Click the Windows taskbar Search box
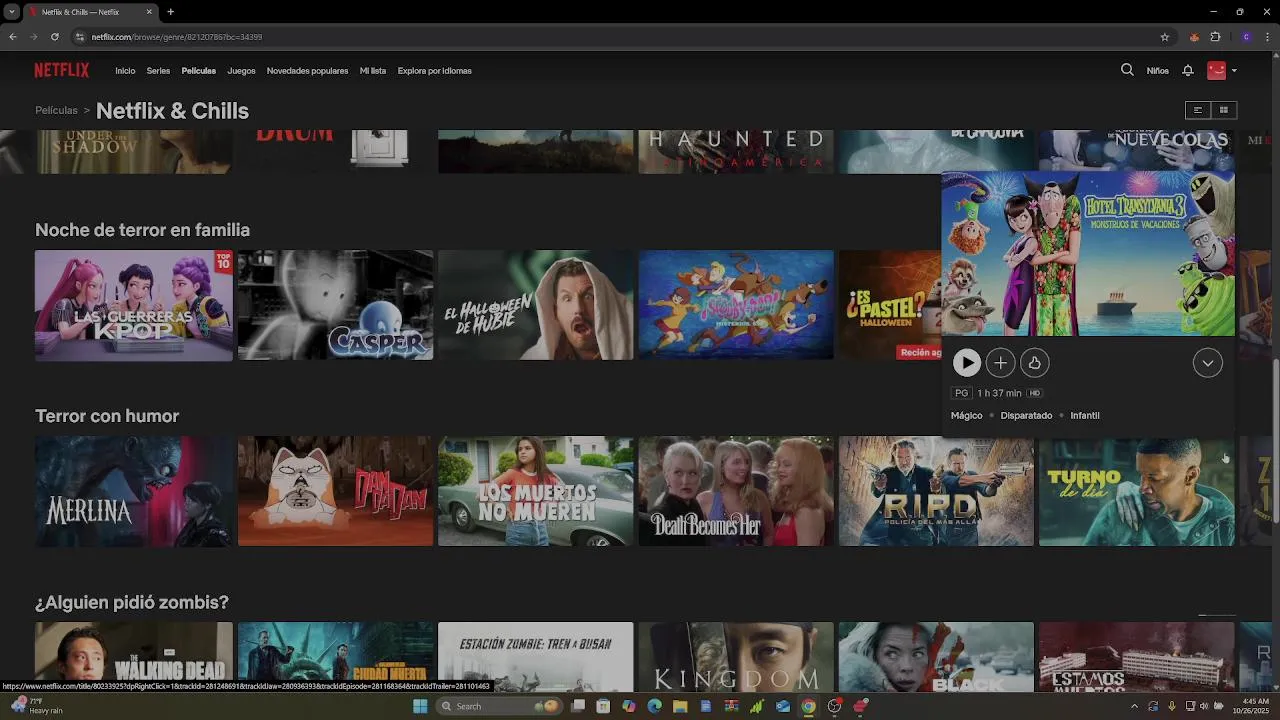This screenshot has width=1280, height=720. [x=500, y=706]
